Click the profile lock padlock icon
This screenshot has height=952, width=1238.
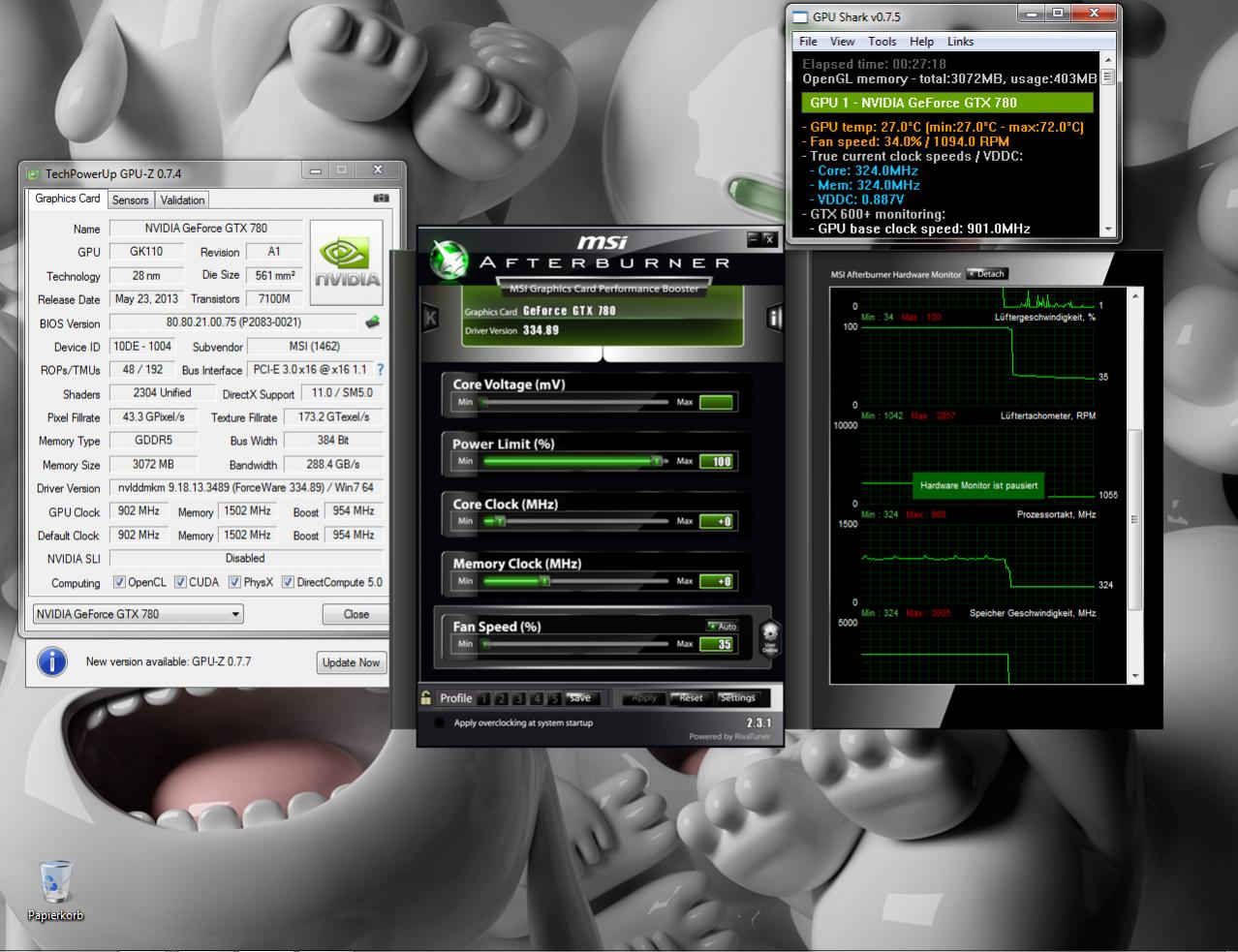coord(426,697)
